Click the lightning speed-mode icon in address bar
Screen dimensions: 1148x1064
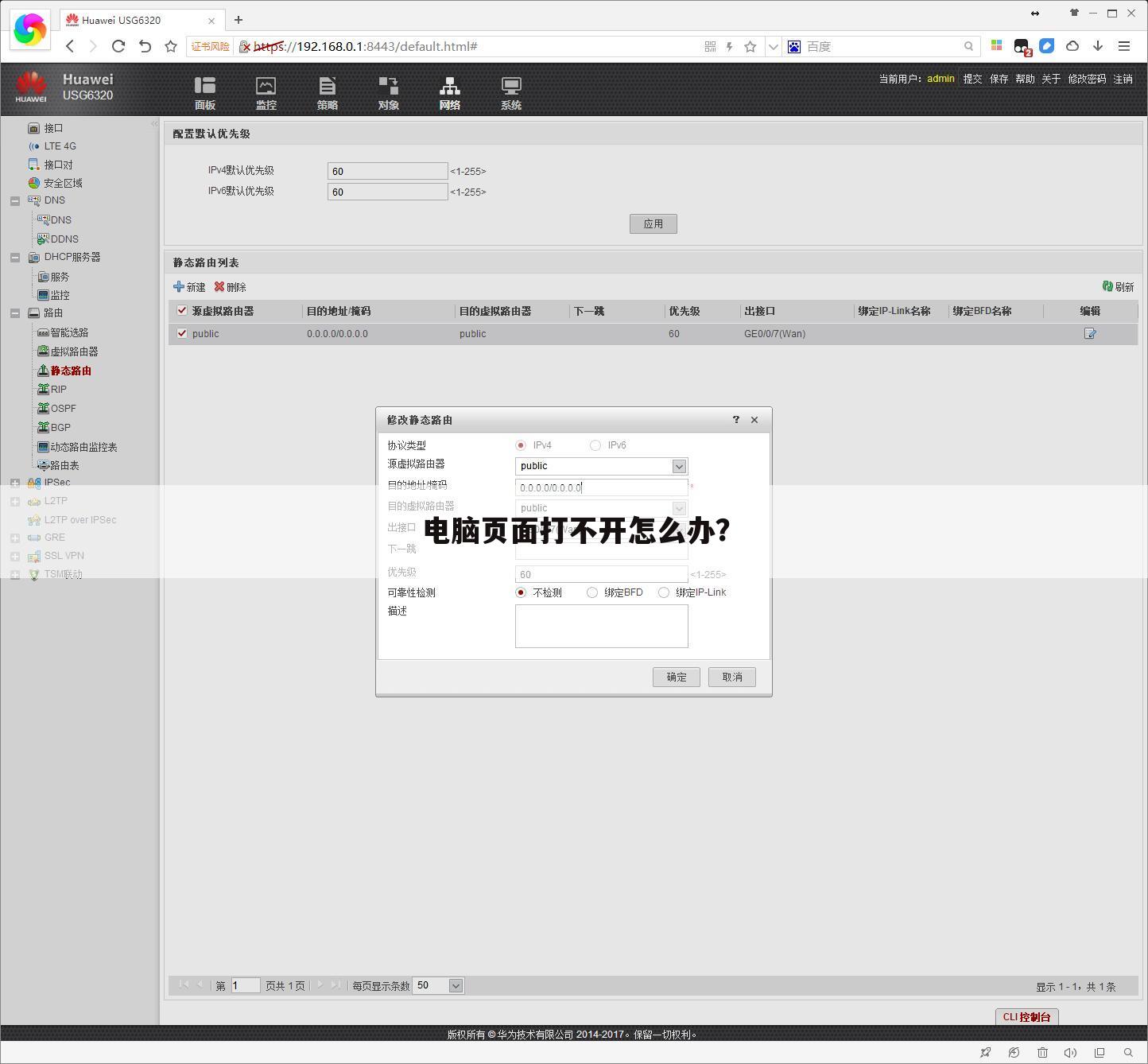[x=729, y=47]
